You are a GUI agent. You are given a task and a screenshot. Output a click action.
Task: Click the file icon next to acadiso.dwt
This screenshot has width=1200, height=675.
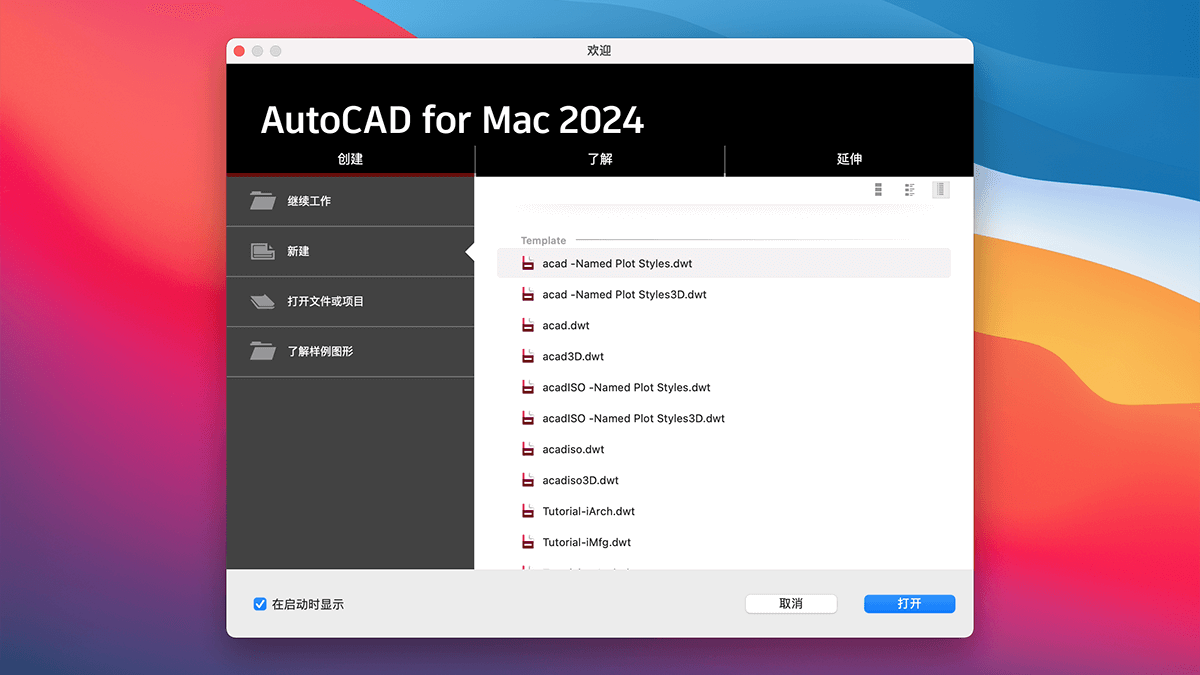[528, 450]
